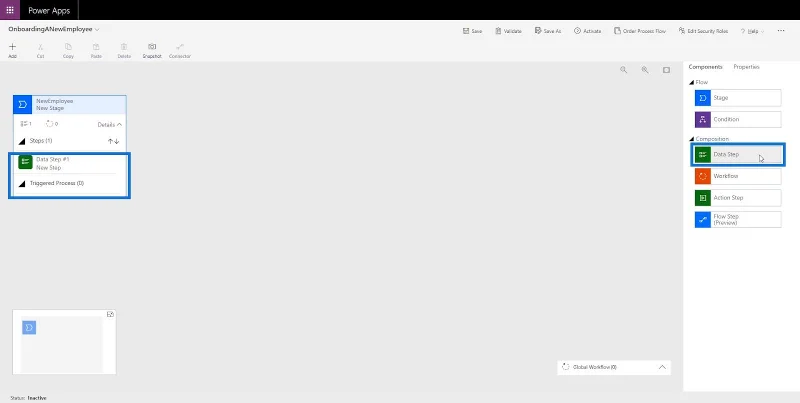800x403 pixels.
Task: Select the Action Step component
Action: (x=738, y=197)
